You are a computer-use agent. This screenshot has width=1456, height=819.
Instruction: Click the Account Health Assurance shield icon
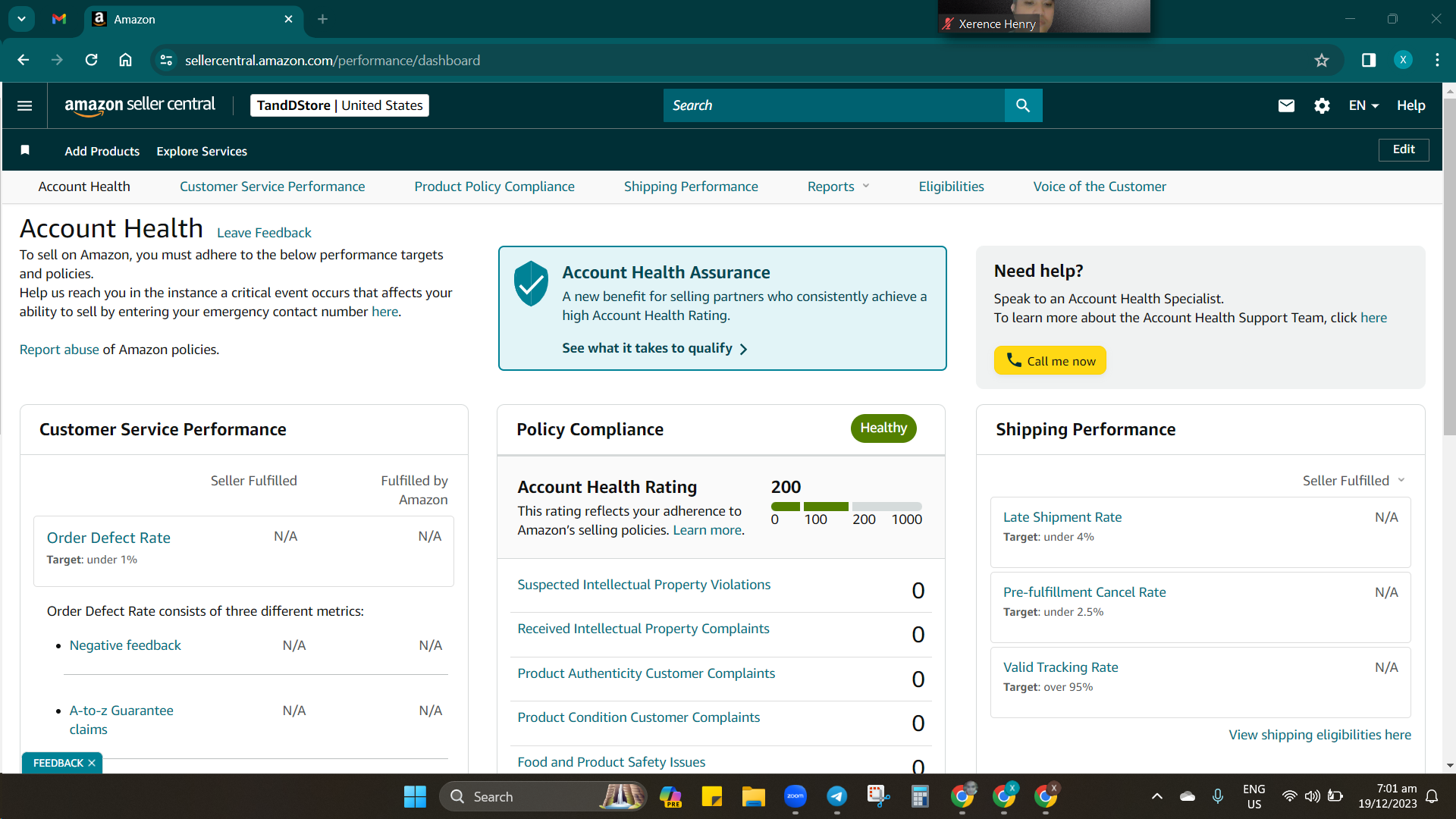tap(531, 284)
